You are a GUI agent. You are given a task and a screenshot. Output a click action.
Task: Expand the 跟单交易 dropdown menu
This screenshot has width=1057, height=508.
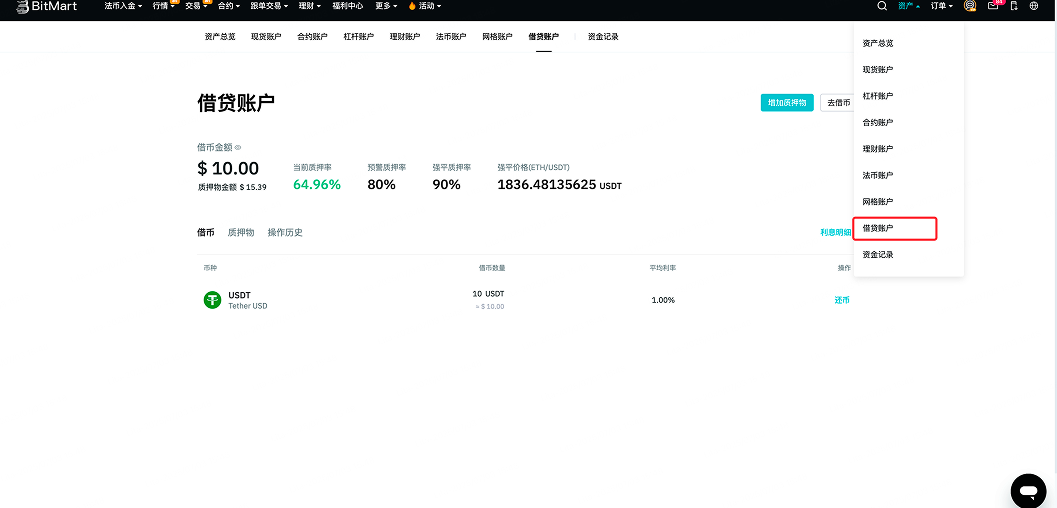click(267, 6)
